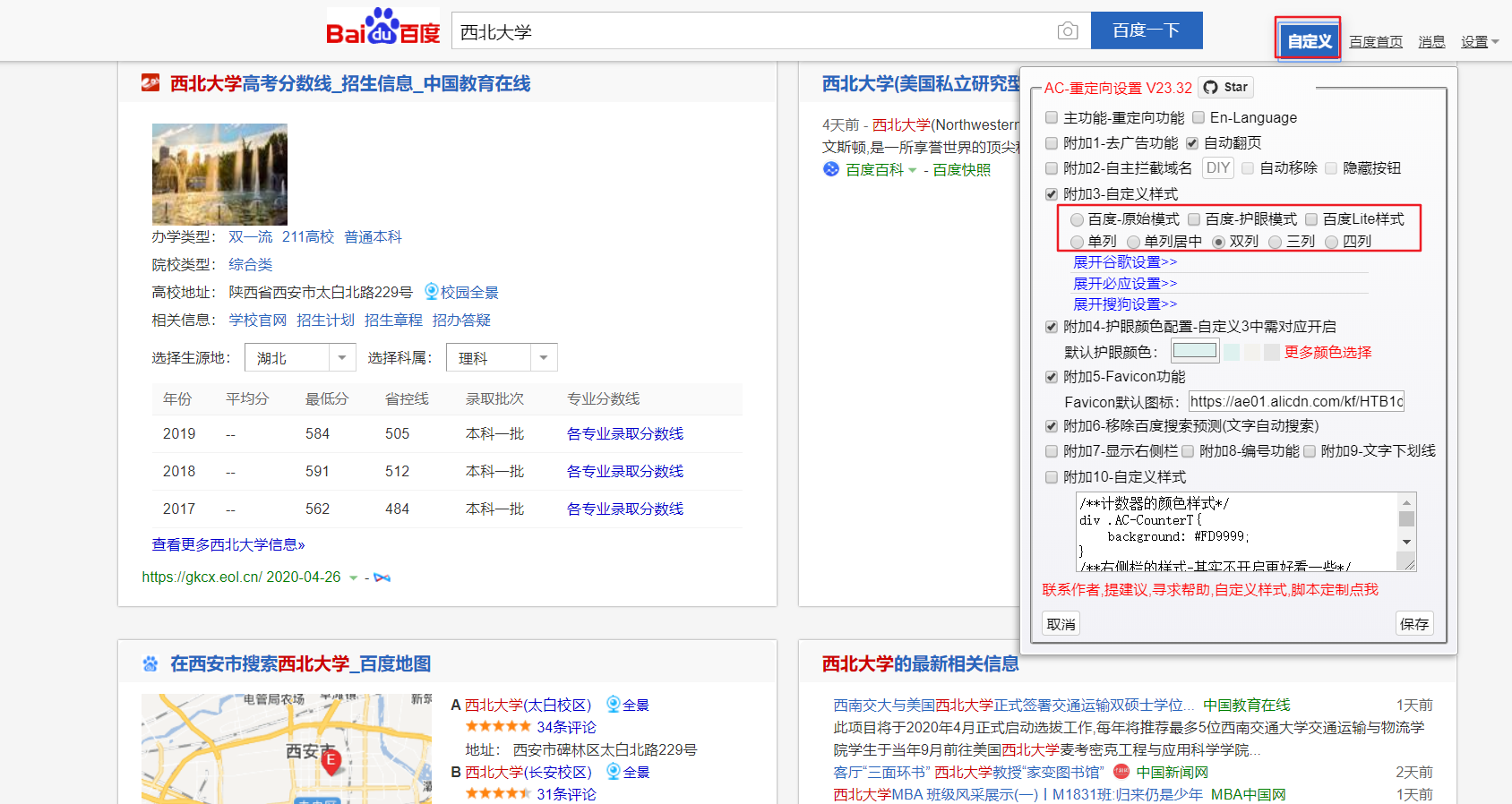The height and width of the screenshot is (804, 1512).
Task: Check the 百度Lite样式 checkbox
Action: click(x=1311, y=219)
